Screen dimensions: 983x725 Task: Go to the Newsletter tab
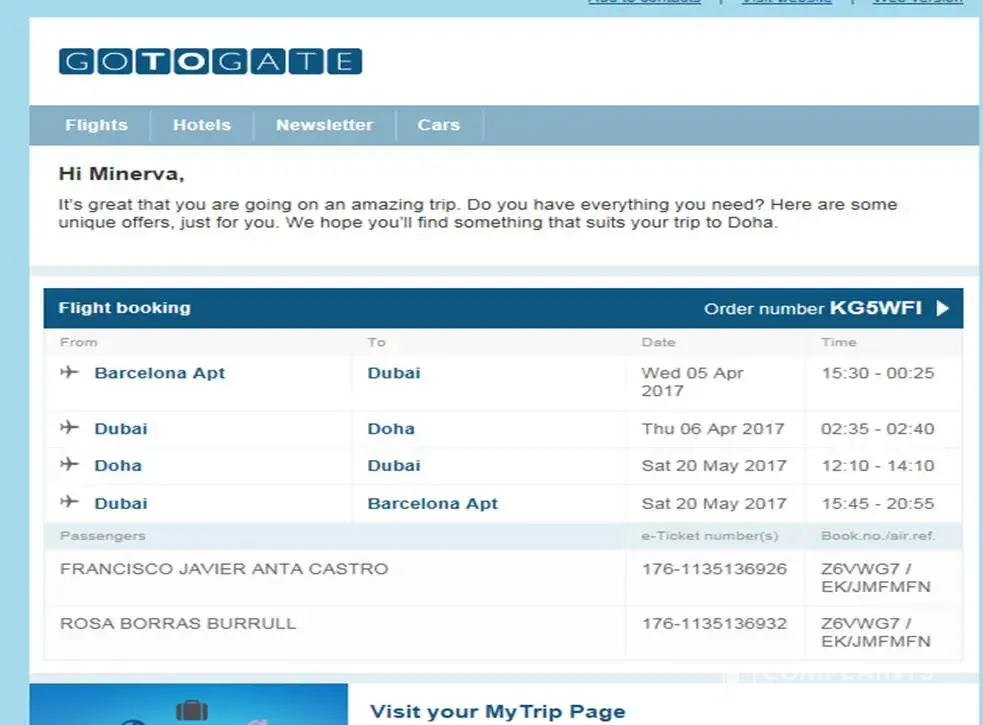[x=324, y=125]
